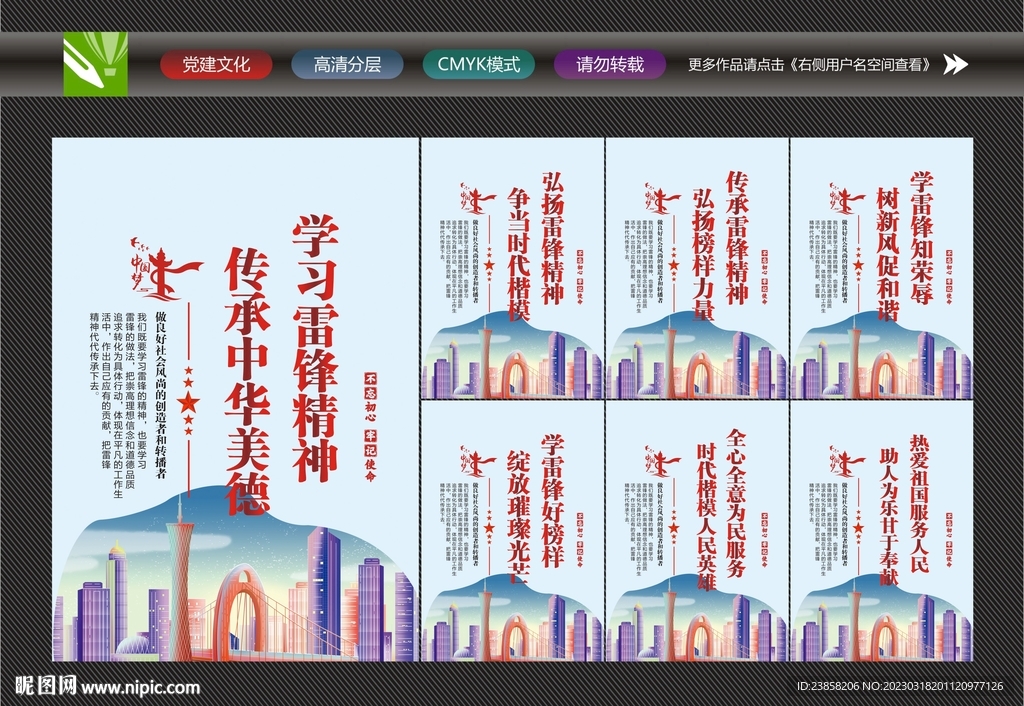Click the 党建文化 red pill button

216,65
